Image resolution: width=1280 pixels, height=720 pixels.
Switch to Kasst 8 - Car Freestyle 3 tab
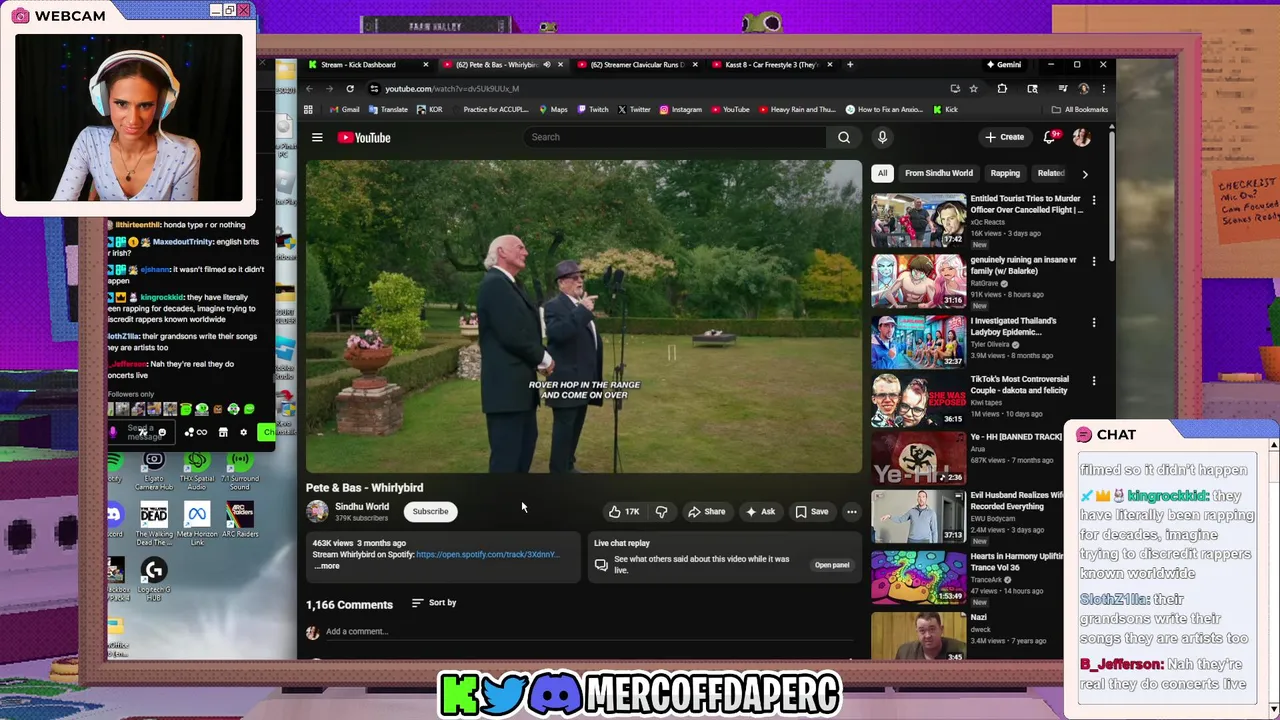[x=773, y=65]
